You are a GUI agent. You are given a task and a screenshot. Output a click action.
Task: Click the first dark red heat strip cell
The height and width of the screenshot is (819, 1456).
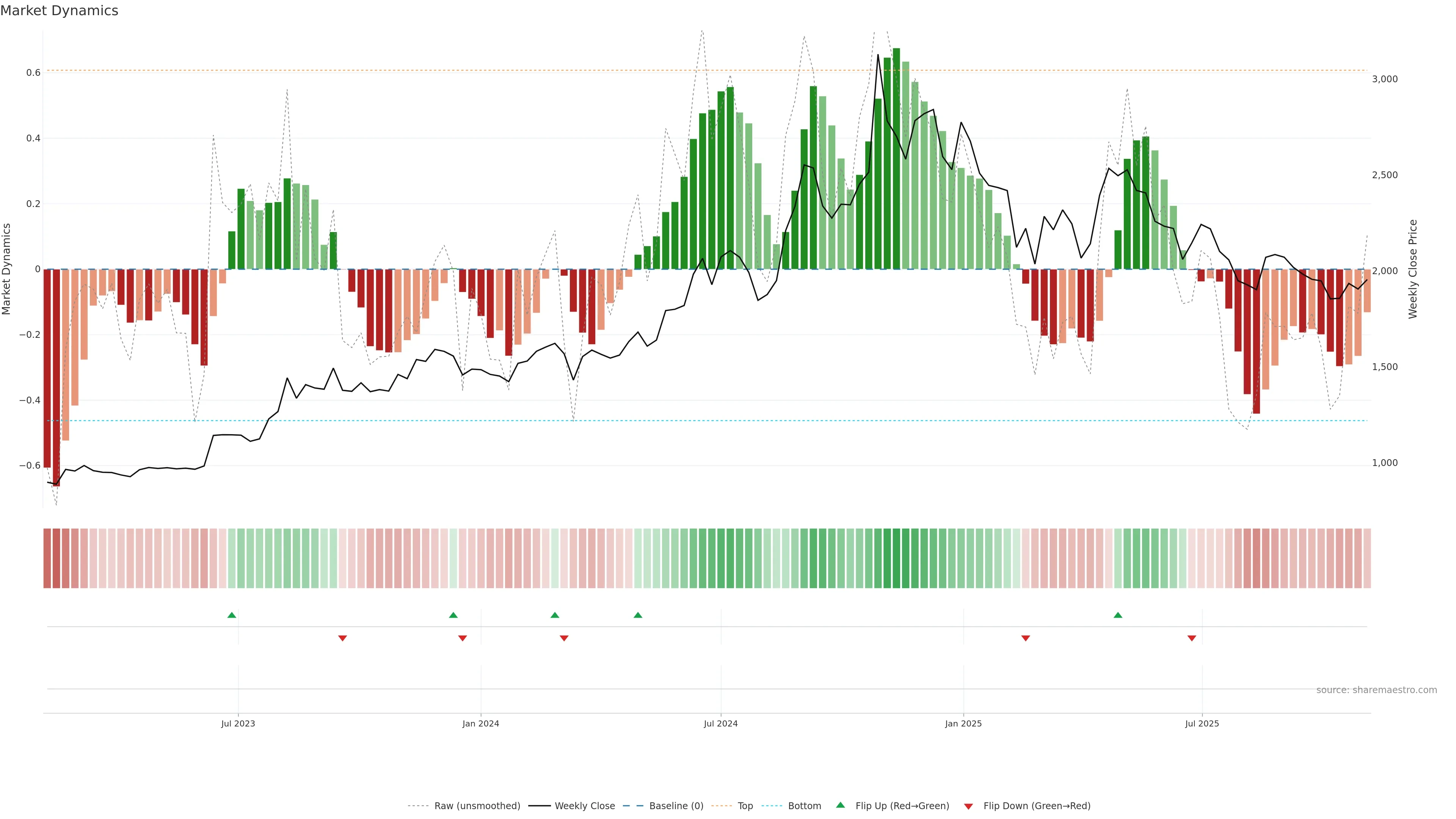point(47,559)
